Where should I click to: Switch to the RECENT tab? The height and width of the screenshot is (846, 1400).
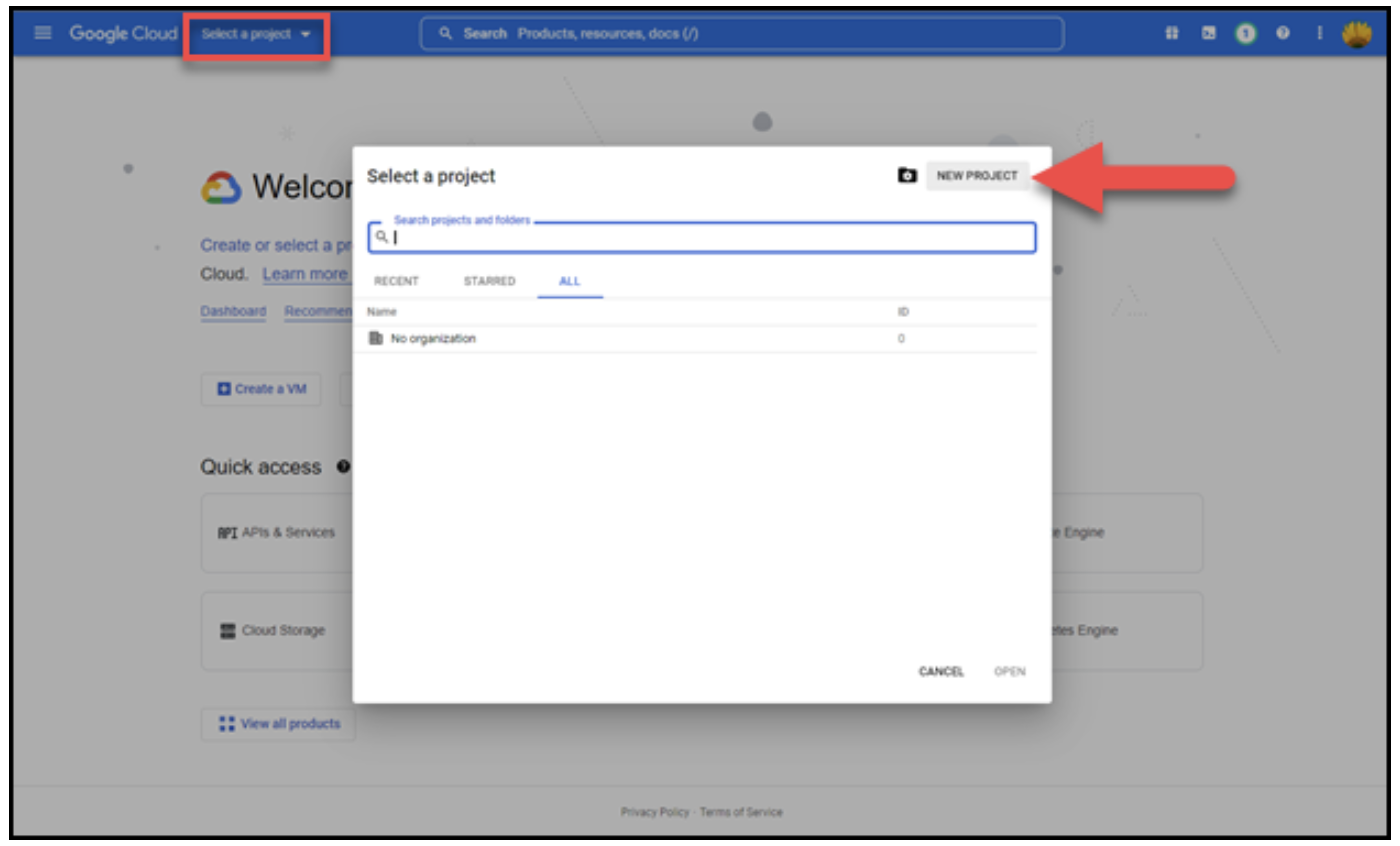[396, 281]
